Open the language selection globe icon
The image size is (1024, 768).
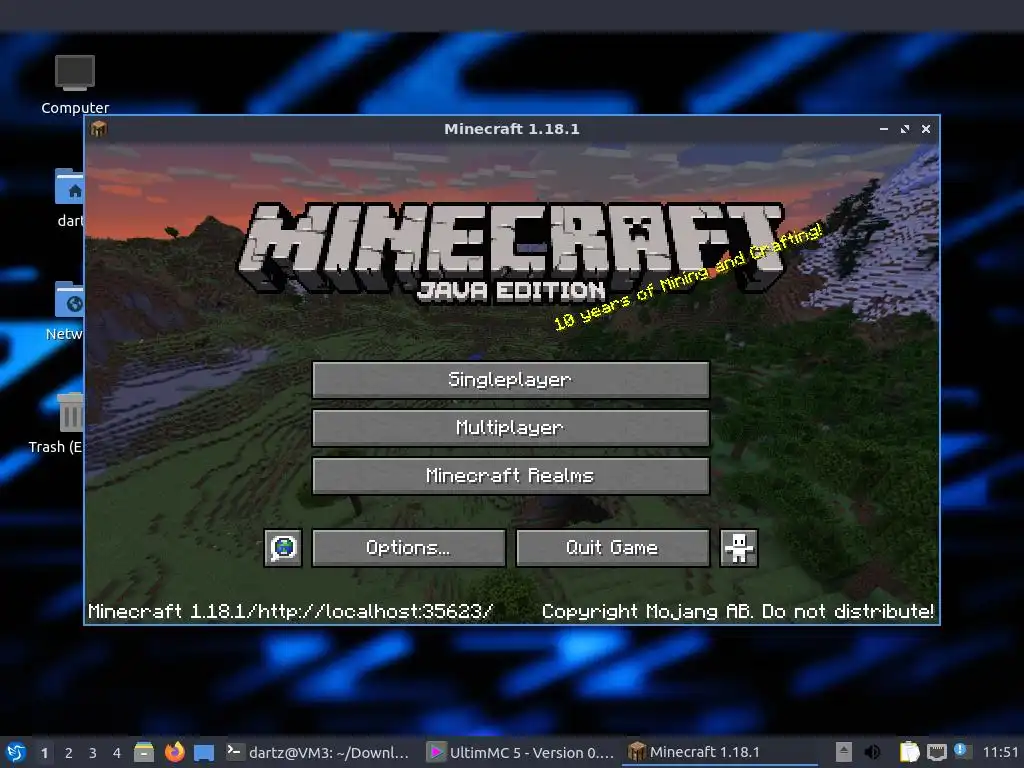click(283, 547)
